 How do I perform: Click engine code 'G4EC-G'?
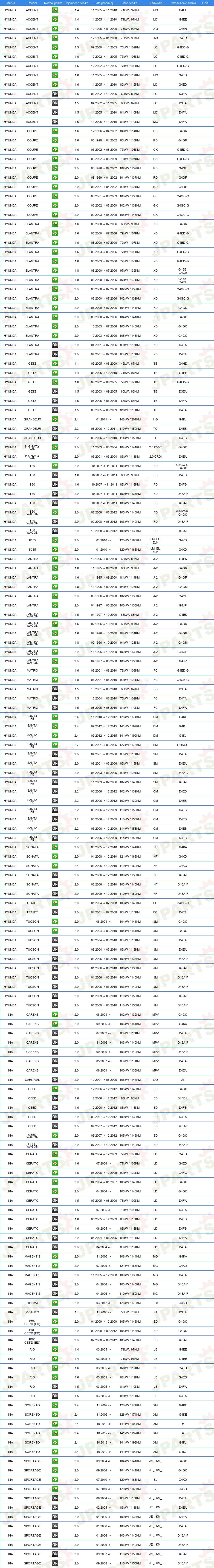tap(183, 48)
